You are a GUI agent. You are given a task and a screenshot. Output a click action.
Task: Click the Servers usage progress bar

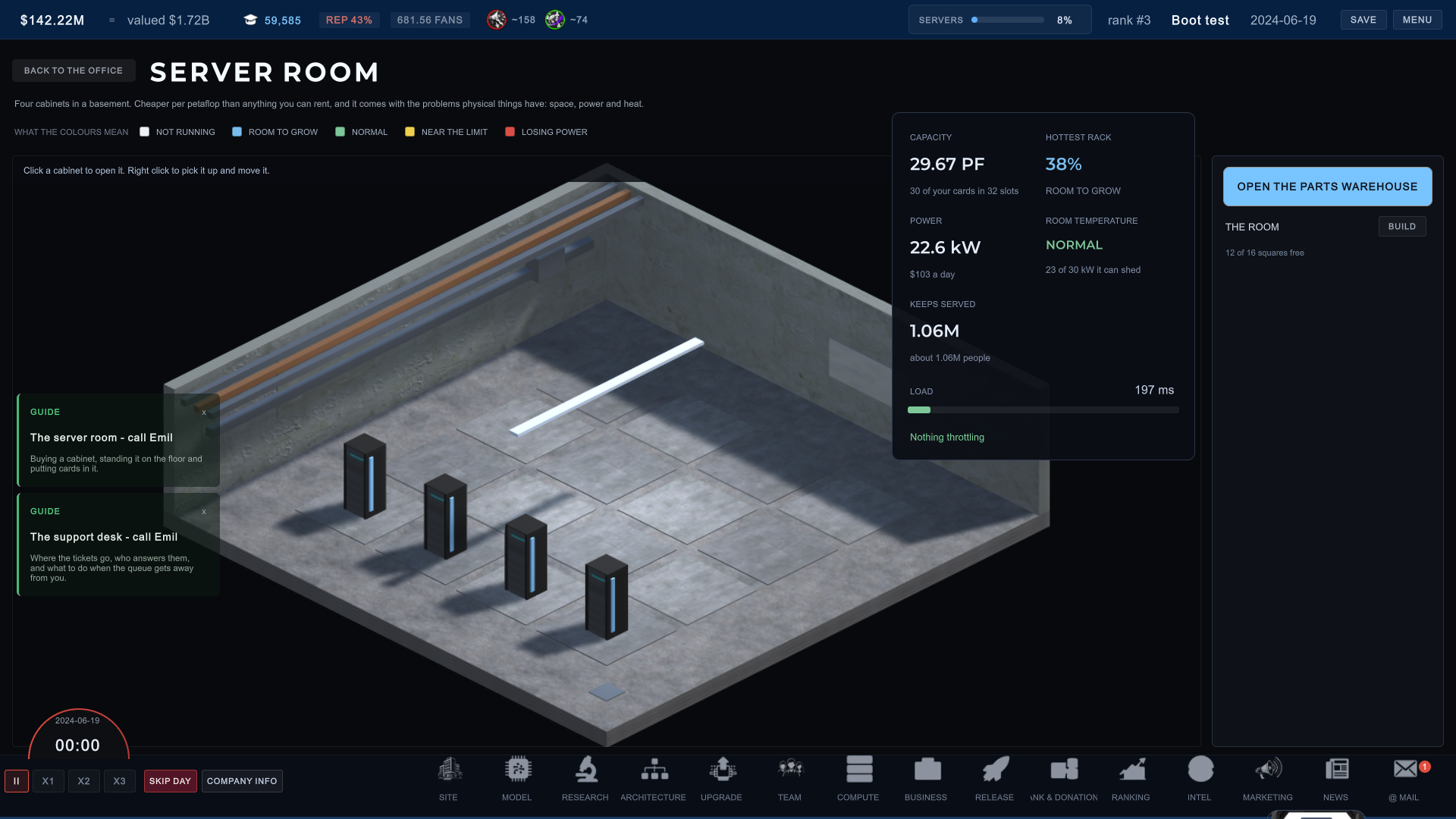pyautogui.click(x=1008, y=20)
